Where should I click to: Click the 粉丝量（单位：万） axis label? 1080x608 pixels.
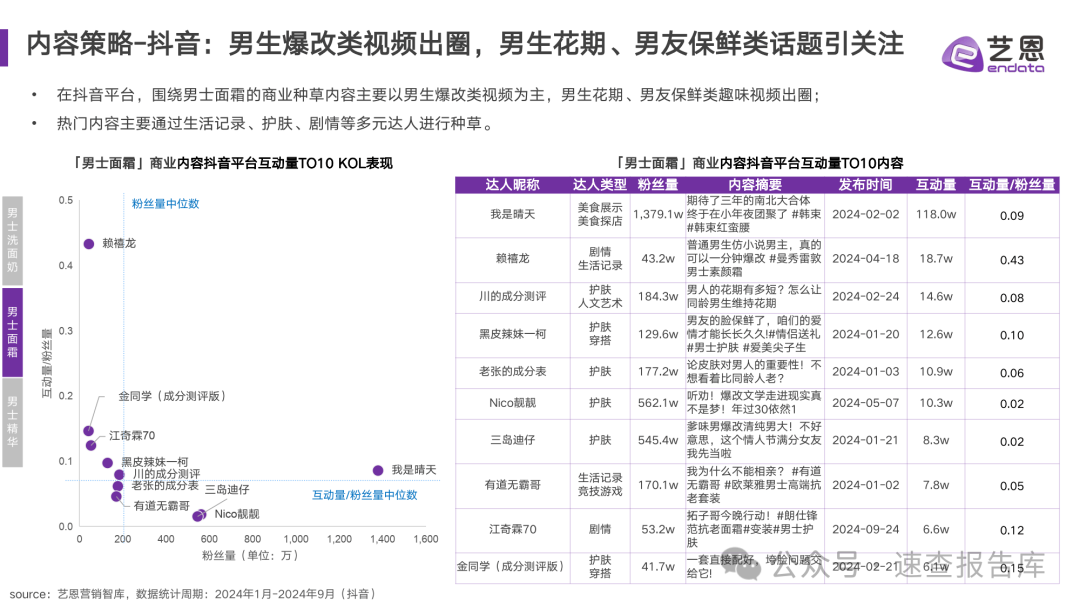click(250, 555)
